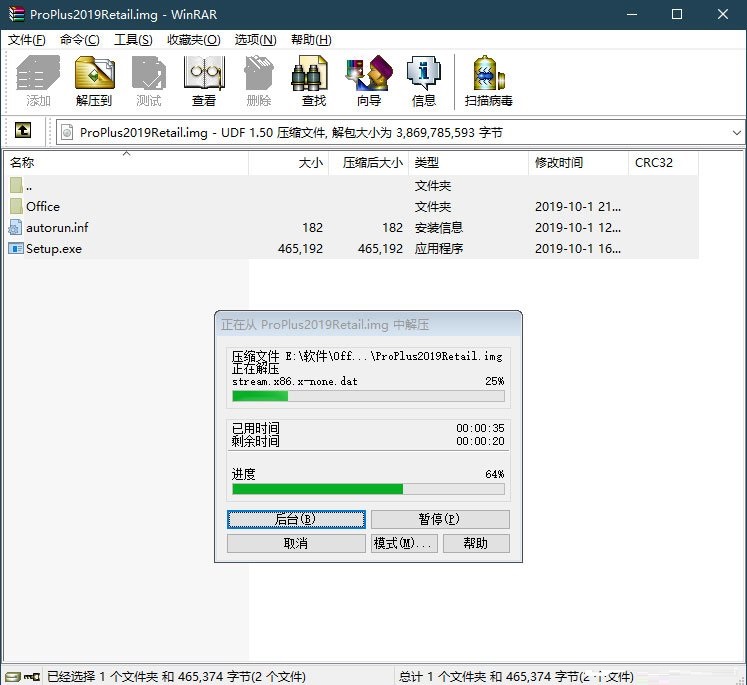Viewport: 747px width, 685px height.
Task: Maximize the WinRAR window
Action: (677, 14)
